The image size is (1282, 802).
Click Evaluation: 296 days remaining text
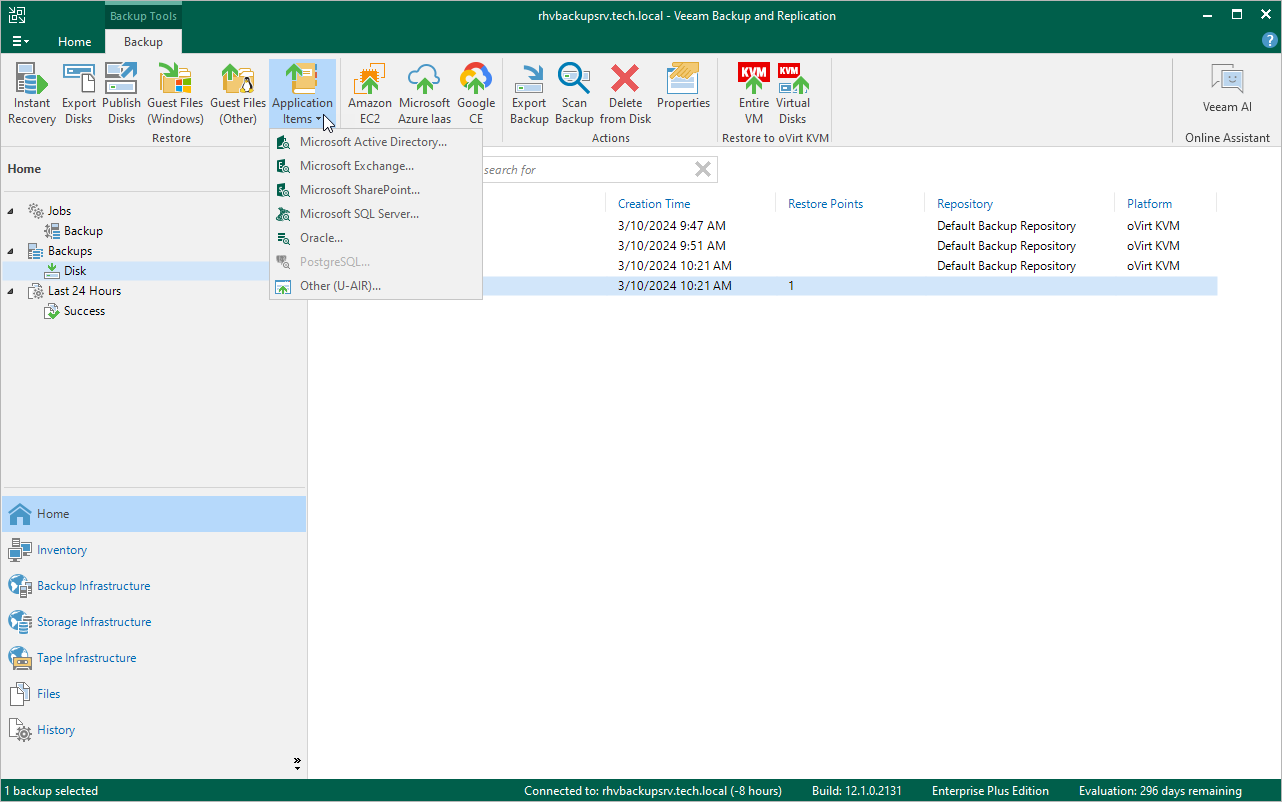tap(1160, 791)
